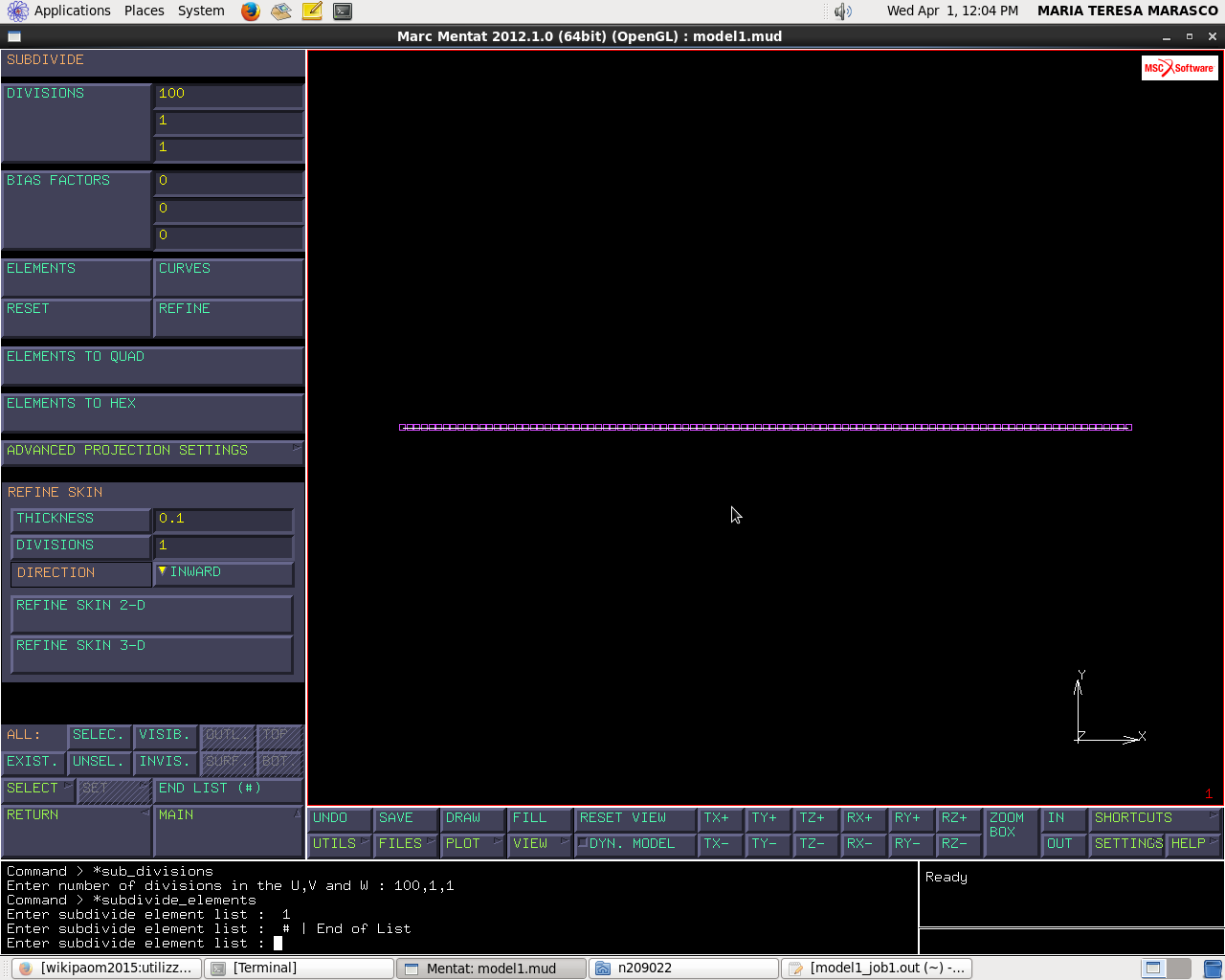1225x980 pixels.
Task: Click the SAVE button
Action: [406, 818]
